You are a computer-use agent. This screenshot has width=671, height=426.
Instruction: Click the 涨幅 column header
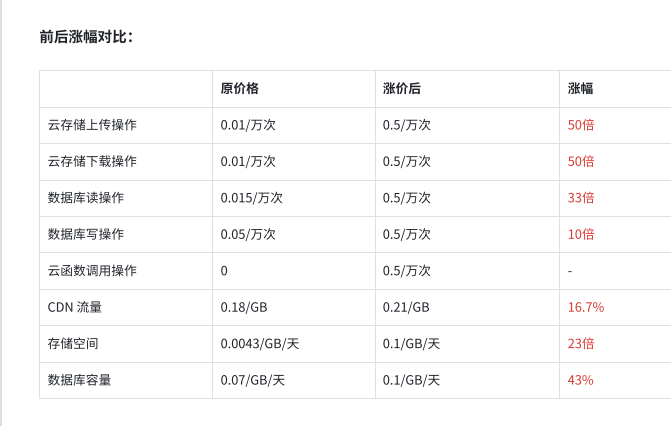pos(580,89)
